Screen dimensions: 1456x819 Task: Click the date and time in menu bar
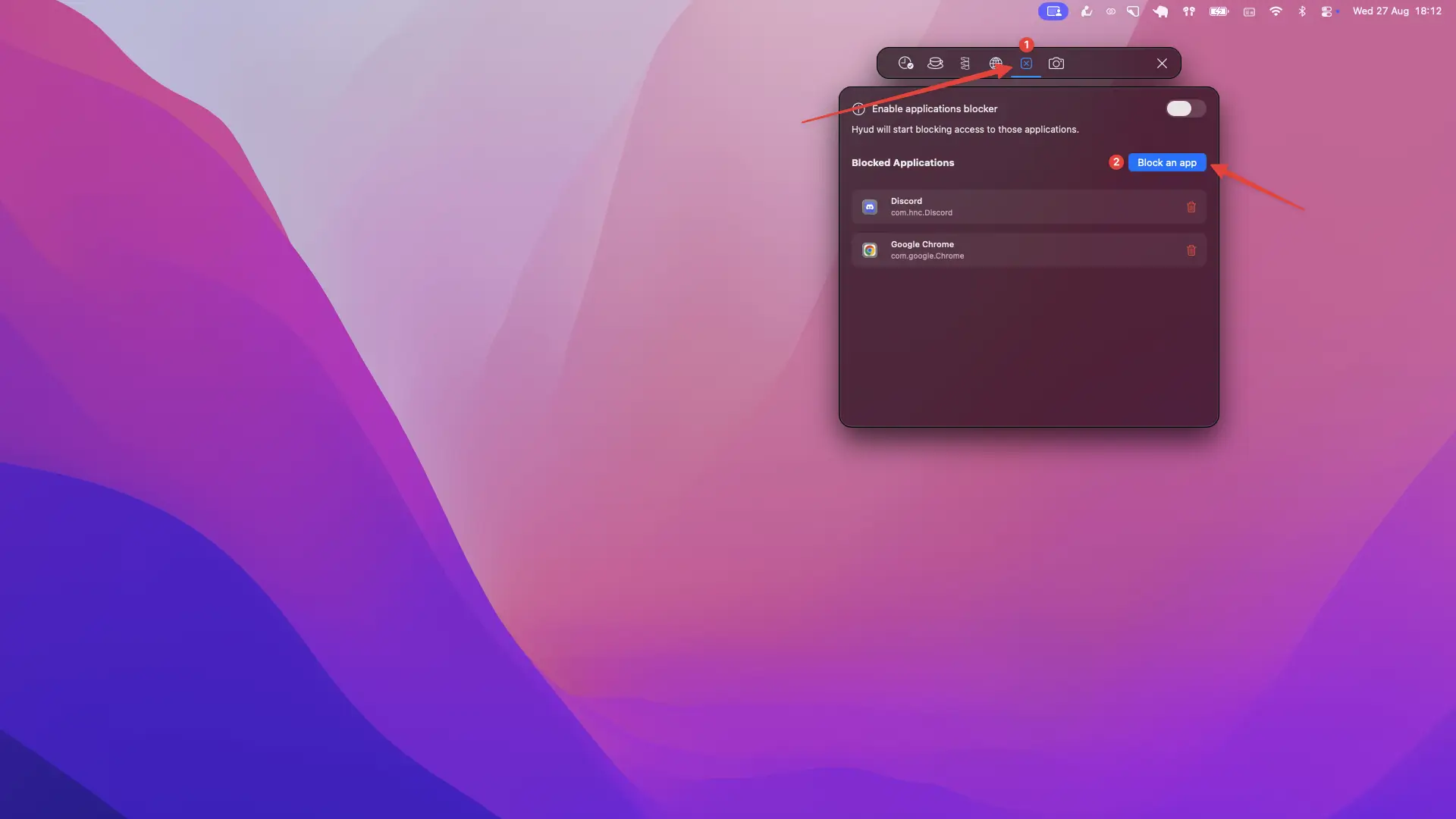coord(1398,11)
